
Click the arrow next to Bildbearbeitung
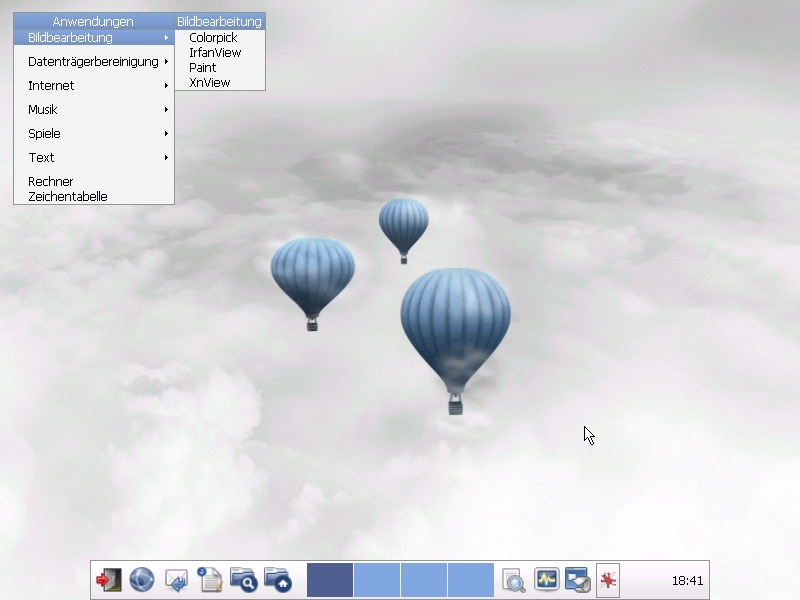(166, 37)
